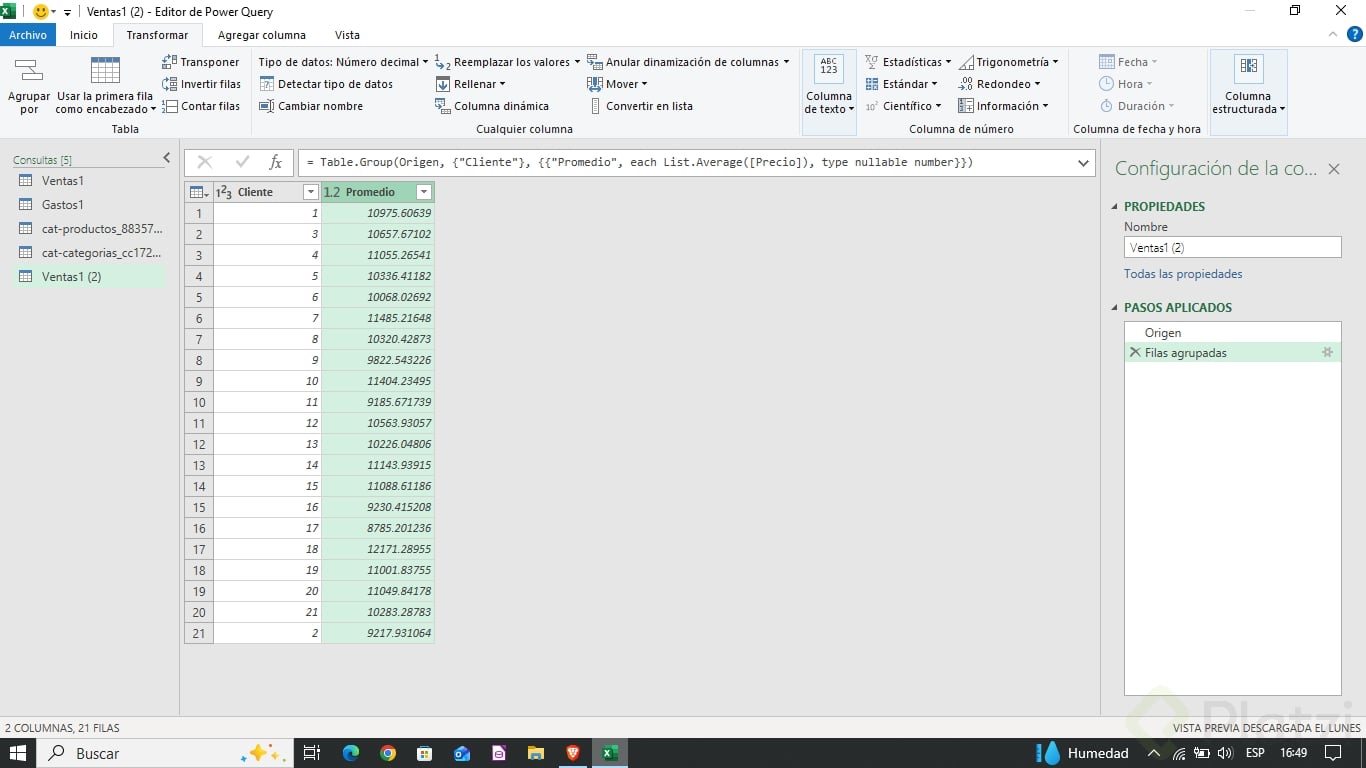Open Reemplazar los valores dropdown
Image resolution: width=1366 pixels, height=768 pixels.
pos(508,62)
